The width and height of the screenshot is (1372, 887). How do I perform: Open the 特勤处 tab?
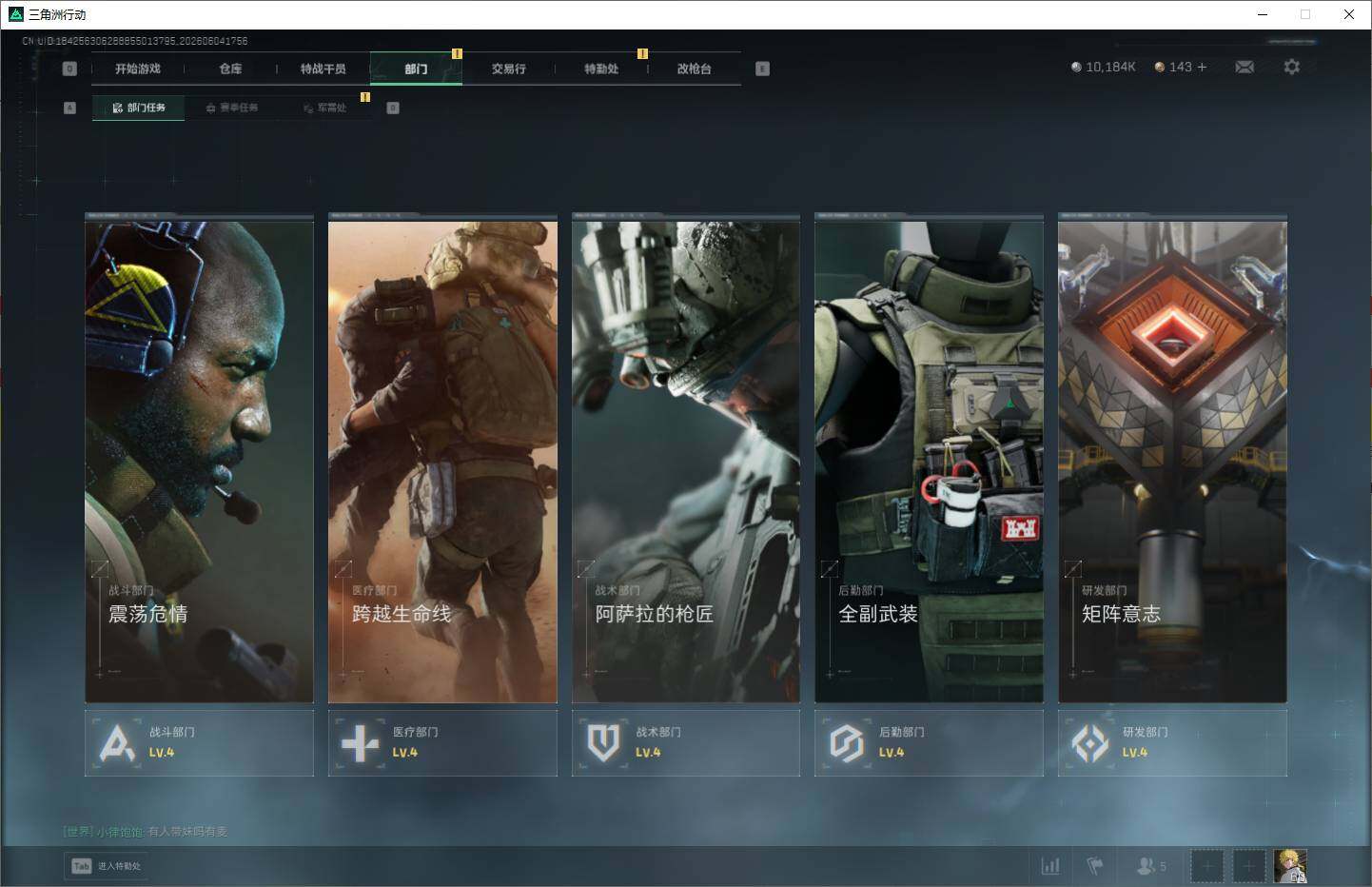601,69
